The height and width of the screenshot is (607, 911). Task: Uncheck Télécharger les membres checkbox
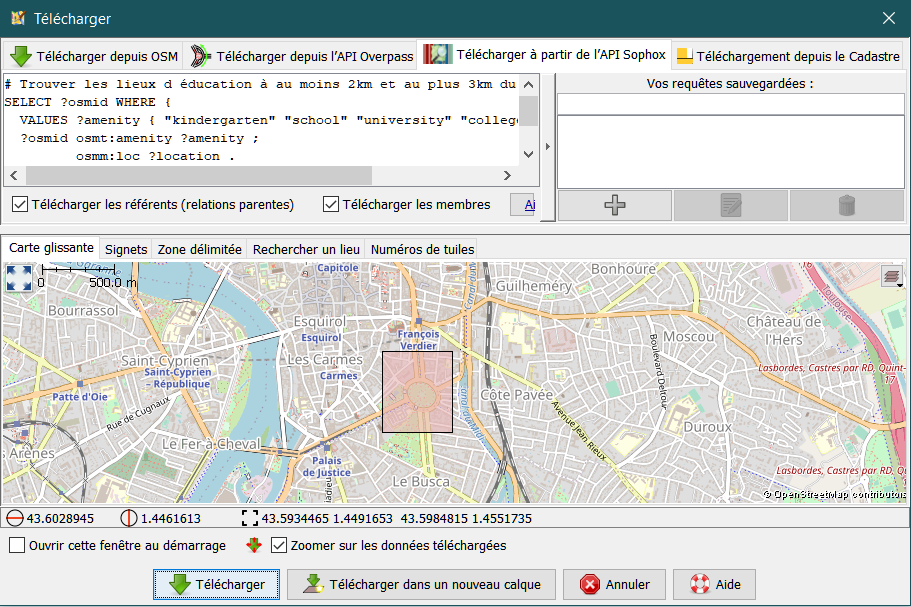tap(331, 204)
